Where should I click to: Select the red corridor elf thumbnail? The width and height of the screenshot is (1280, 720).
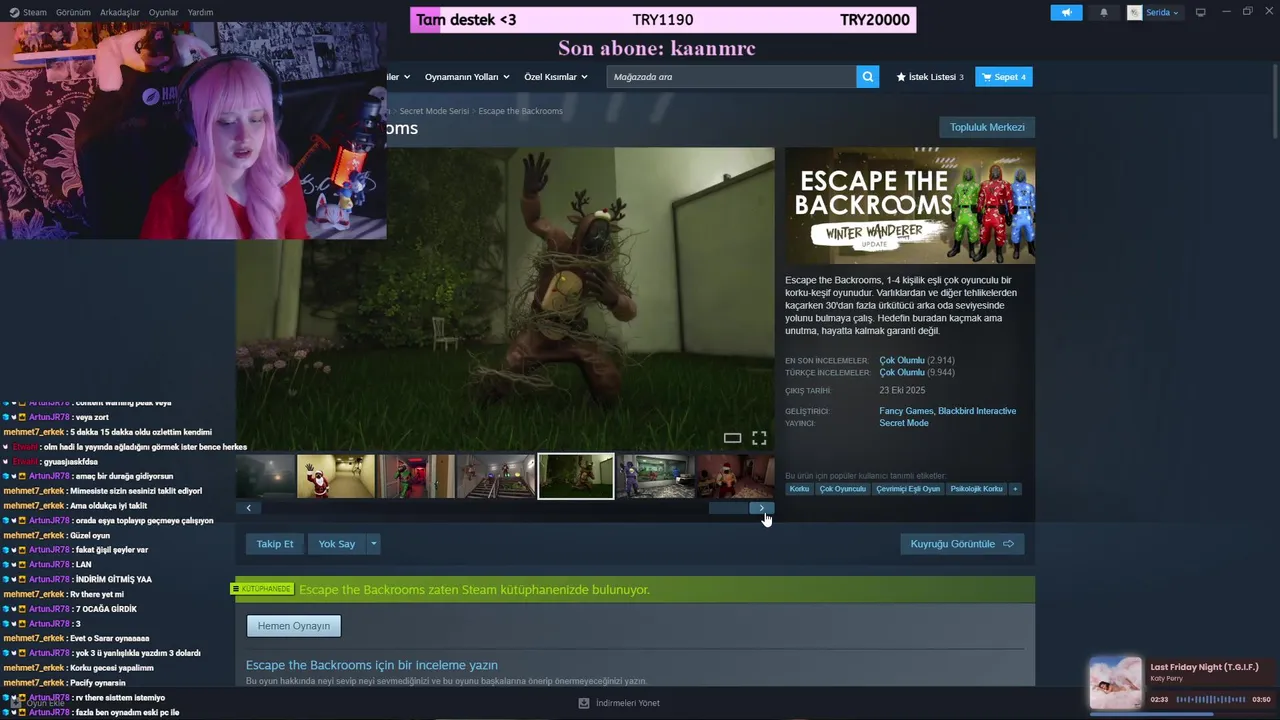(416, 476)
